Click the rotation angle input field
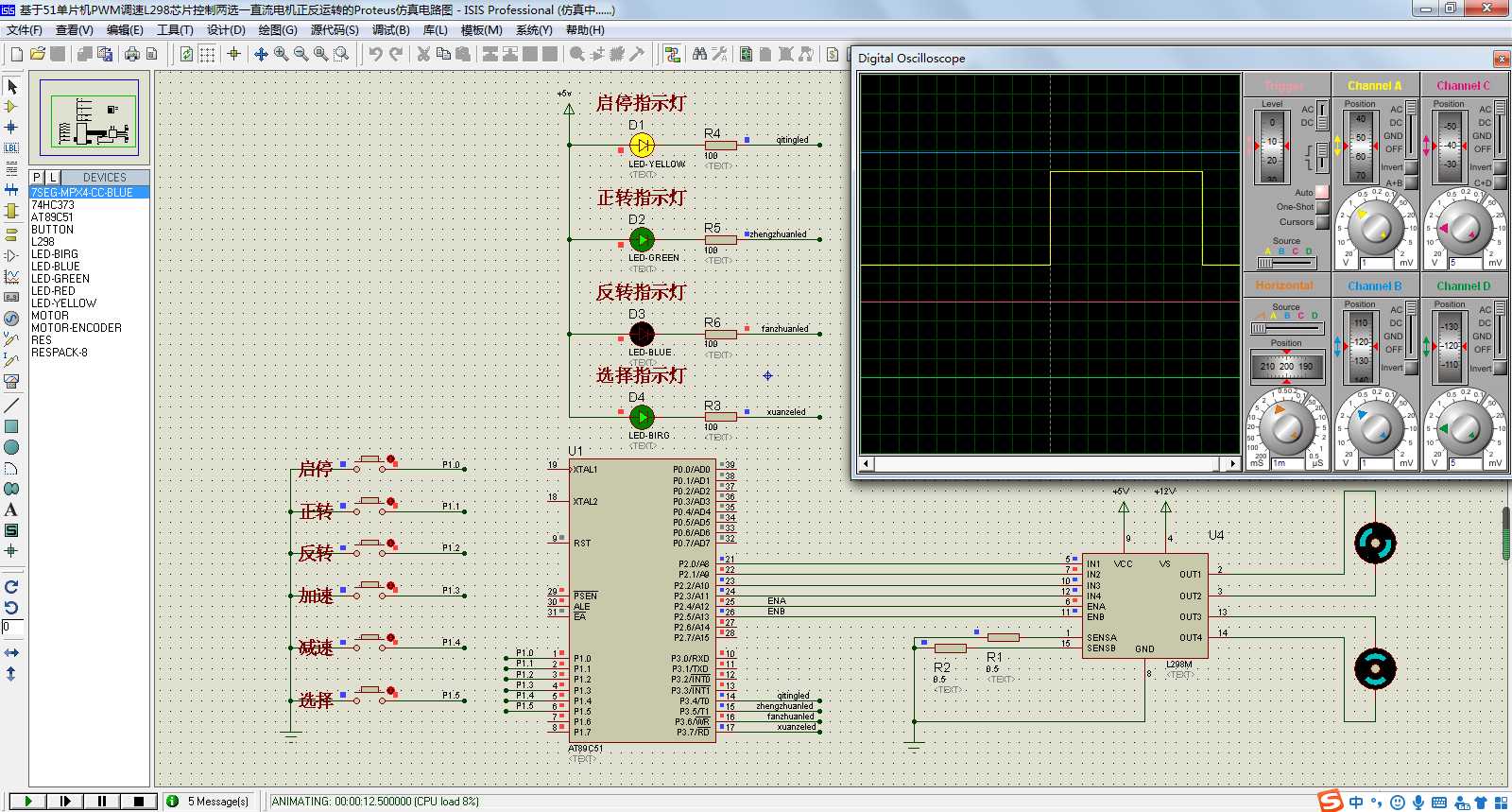Viewport: 1512px width, 812px height. (x=10, y=627)
